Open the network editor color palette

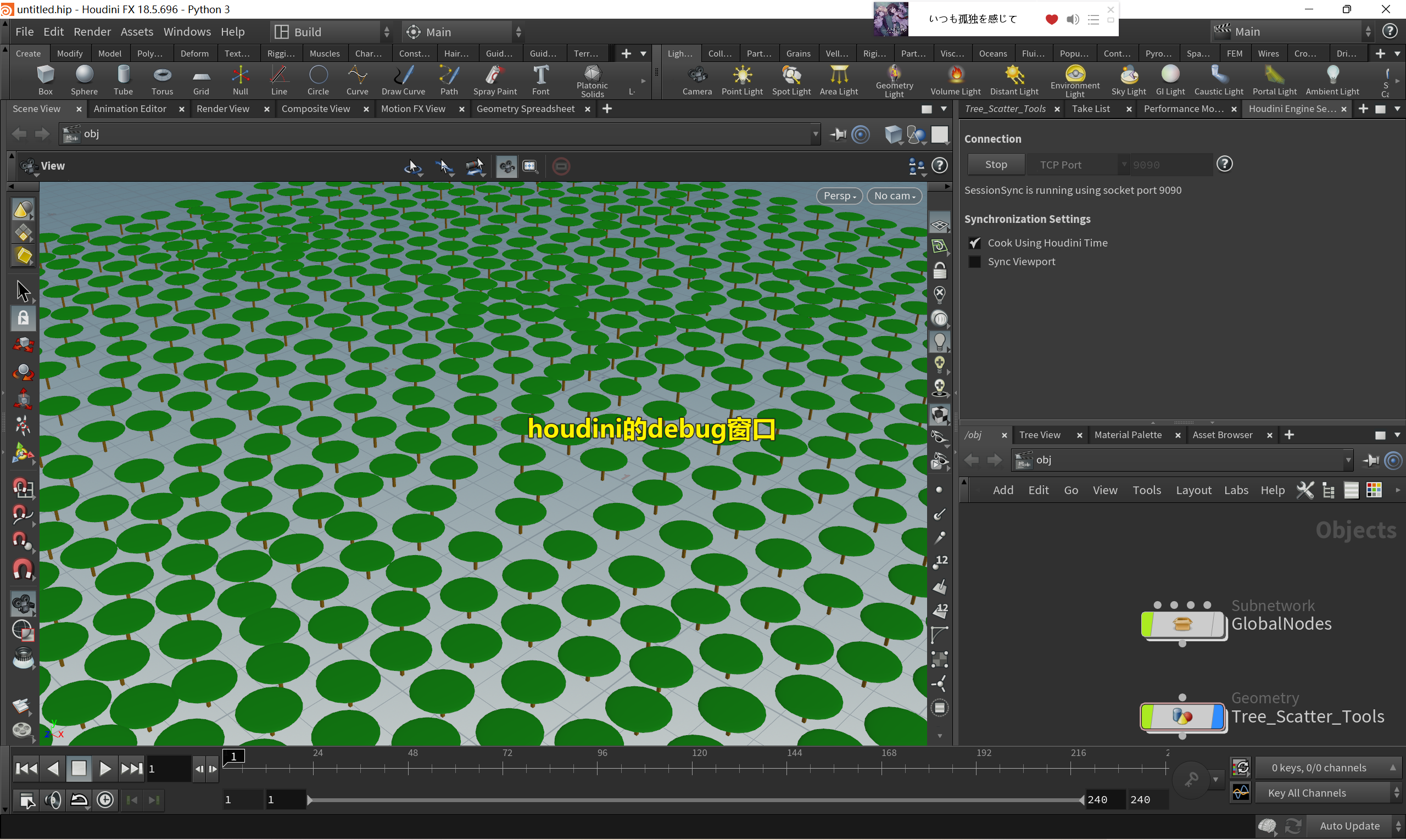(1374, 490)
